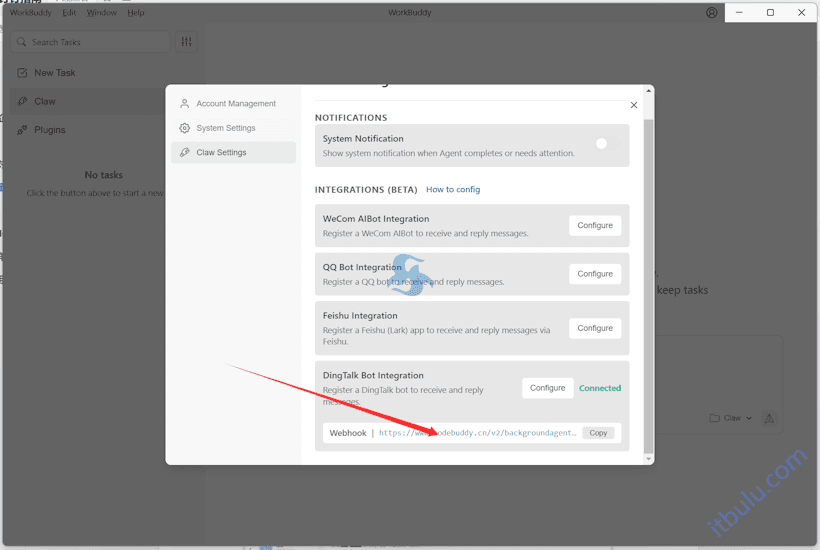820x550 pixels.
Task: Configure WeCom AIBot Integration
Action: 594,226
